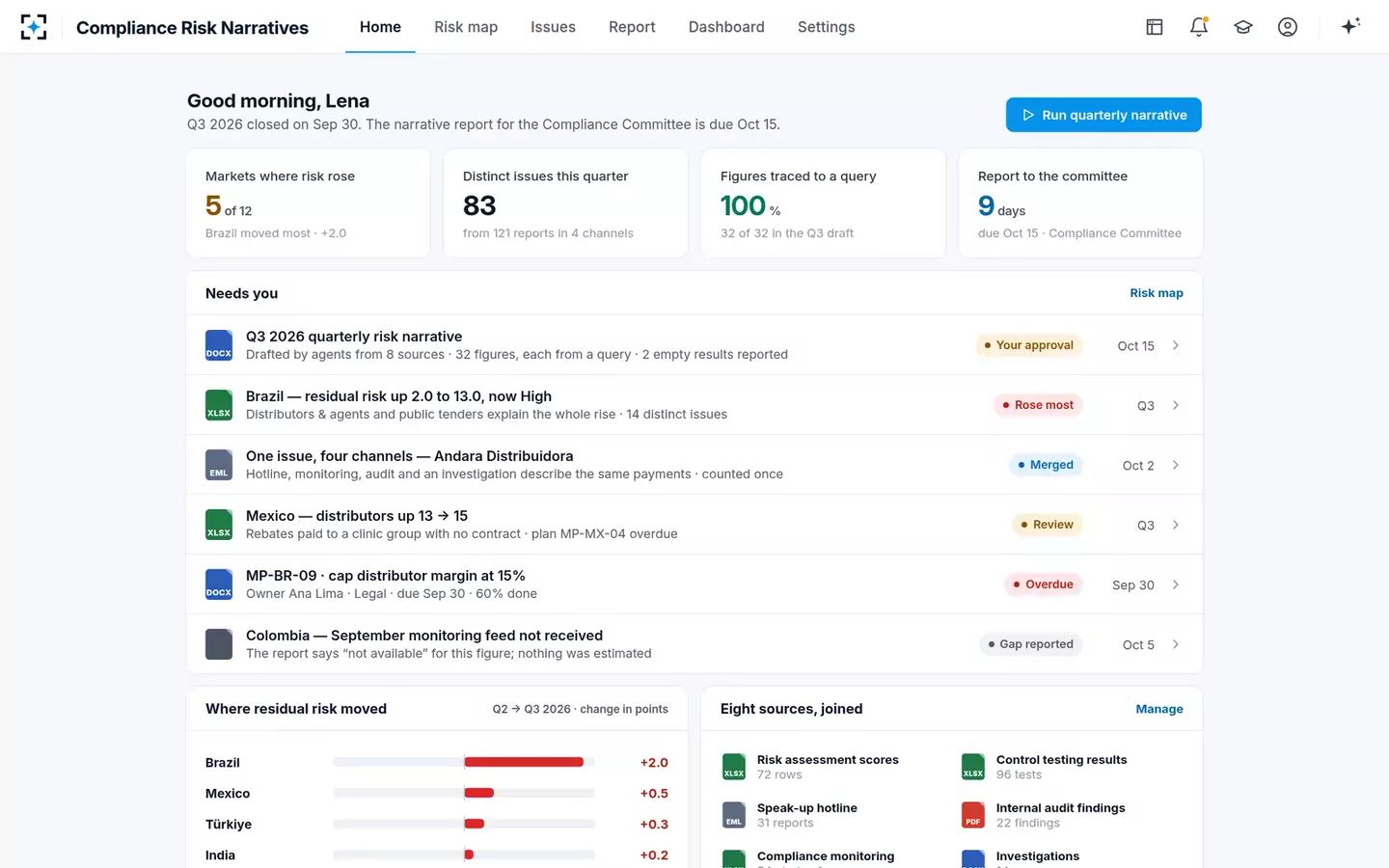Expand the Mexico distributors row chevron
The width and height of the screenshot is (1389, 868).
tap(1176, 525)
